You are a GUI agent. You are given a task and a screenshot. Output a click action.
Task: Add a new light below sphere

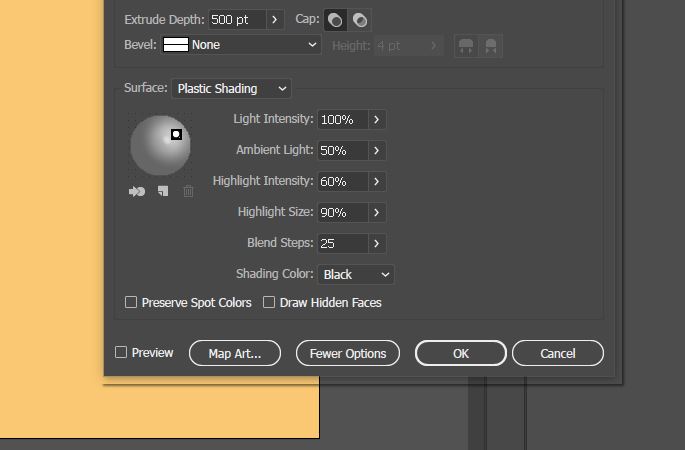[163, 191]
